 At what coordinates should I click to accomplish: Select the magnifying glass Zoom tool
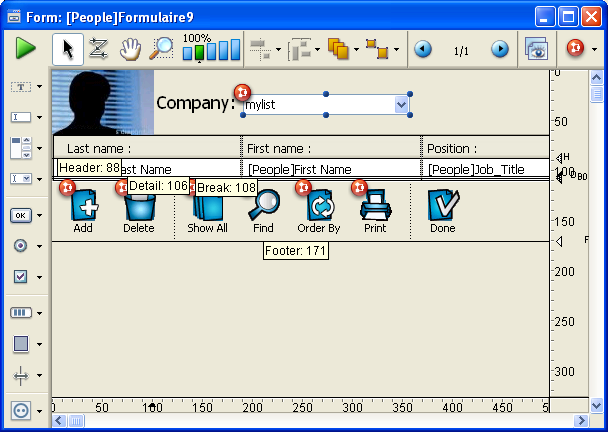click(x=161, y=48)
